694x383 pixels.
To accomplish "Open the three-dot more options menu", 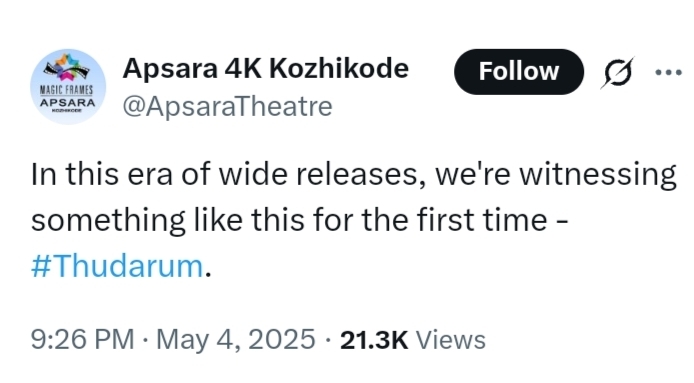I will click(x=668, y=72).
